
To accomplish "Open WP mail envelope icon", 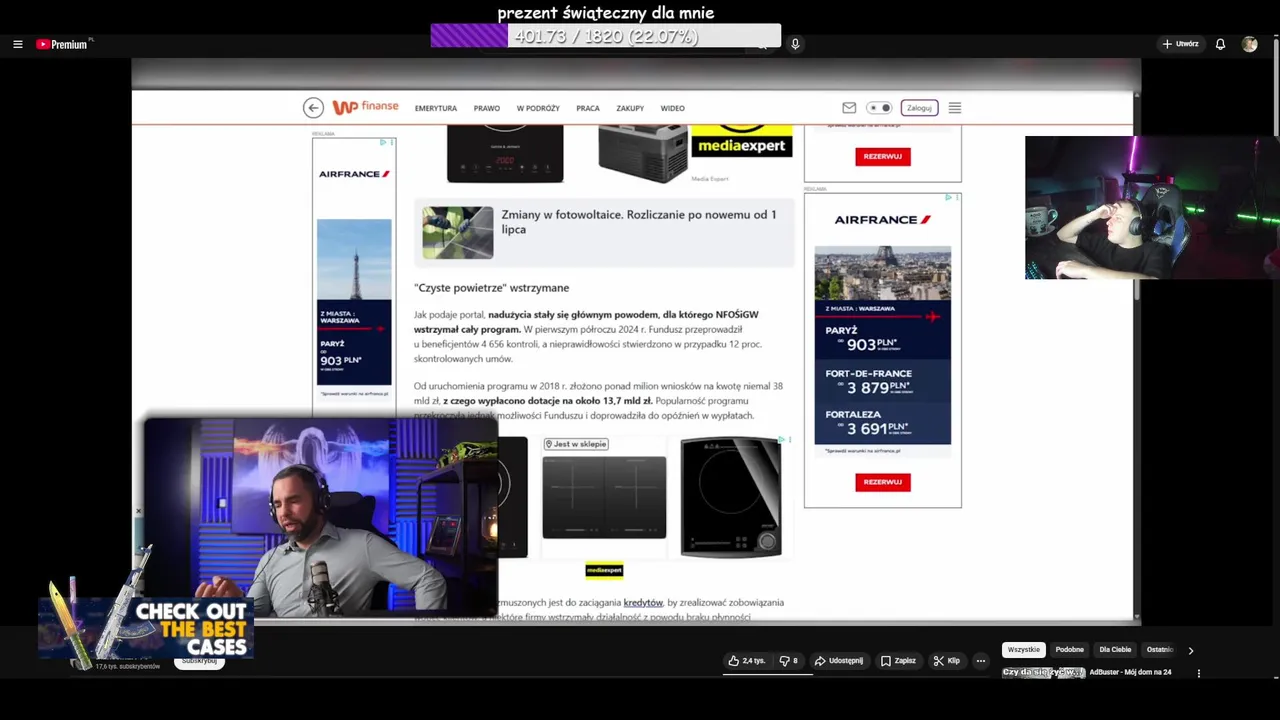I will point(849,108).
